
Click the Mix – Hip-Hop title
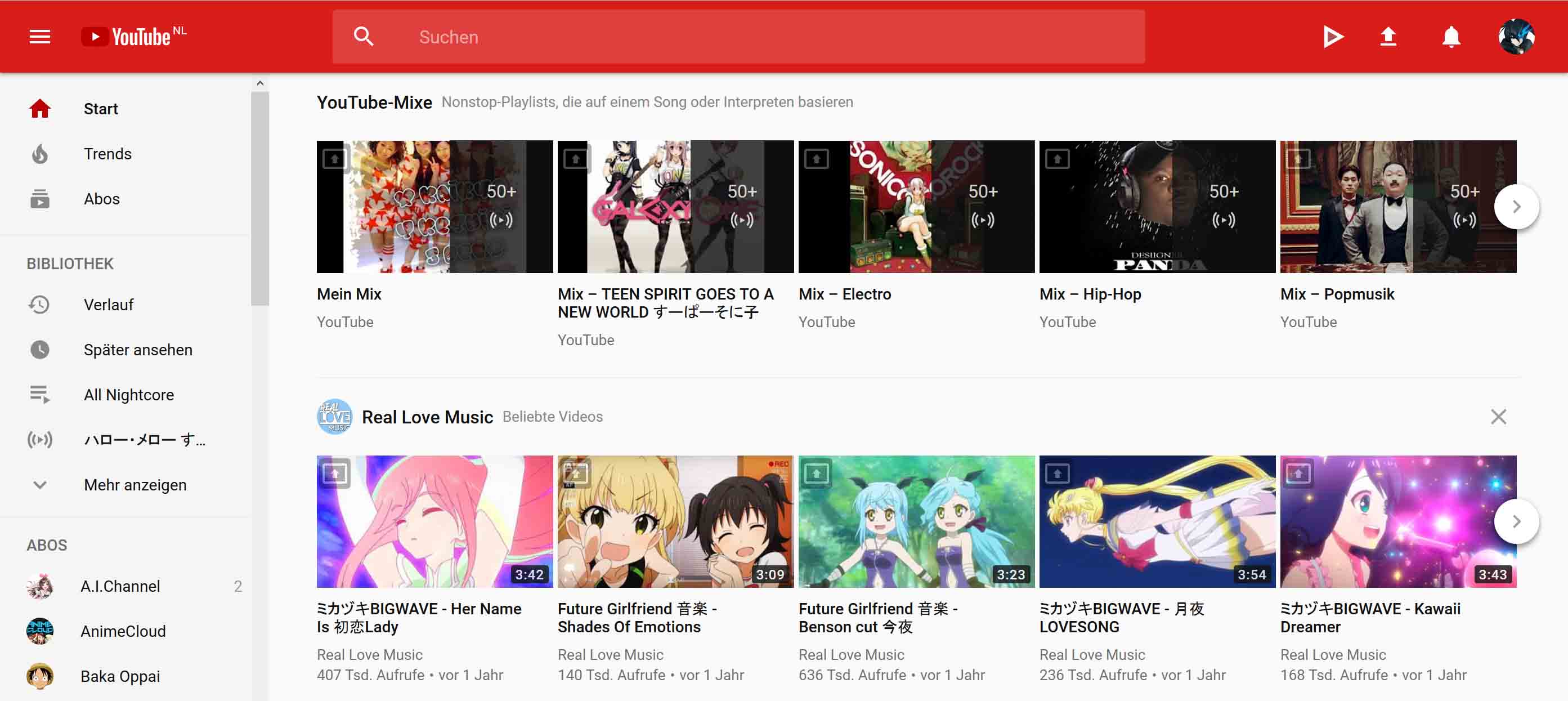pos(1090,294)
